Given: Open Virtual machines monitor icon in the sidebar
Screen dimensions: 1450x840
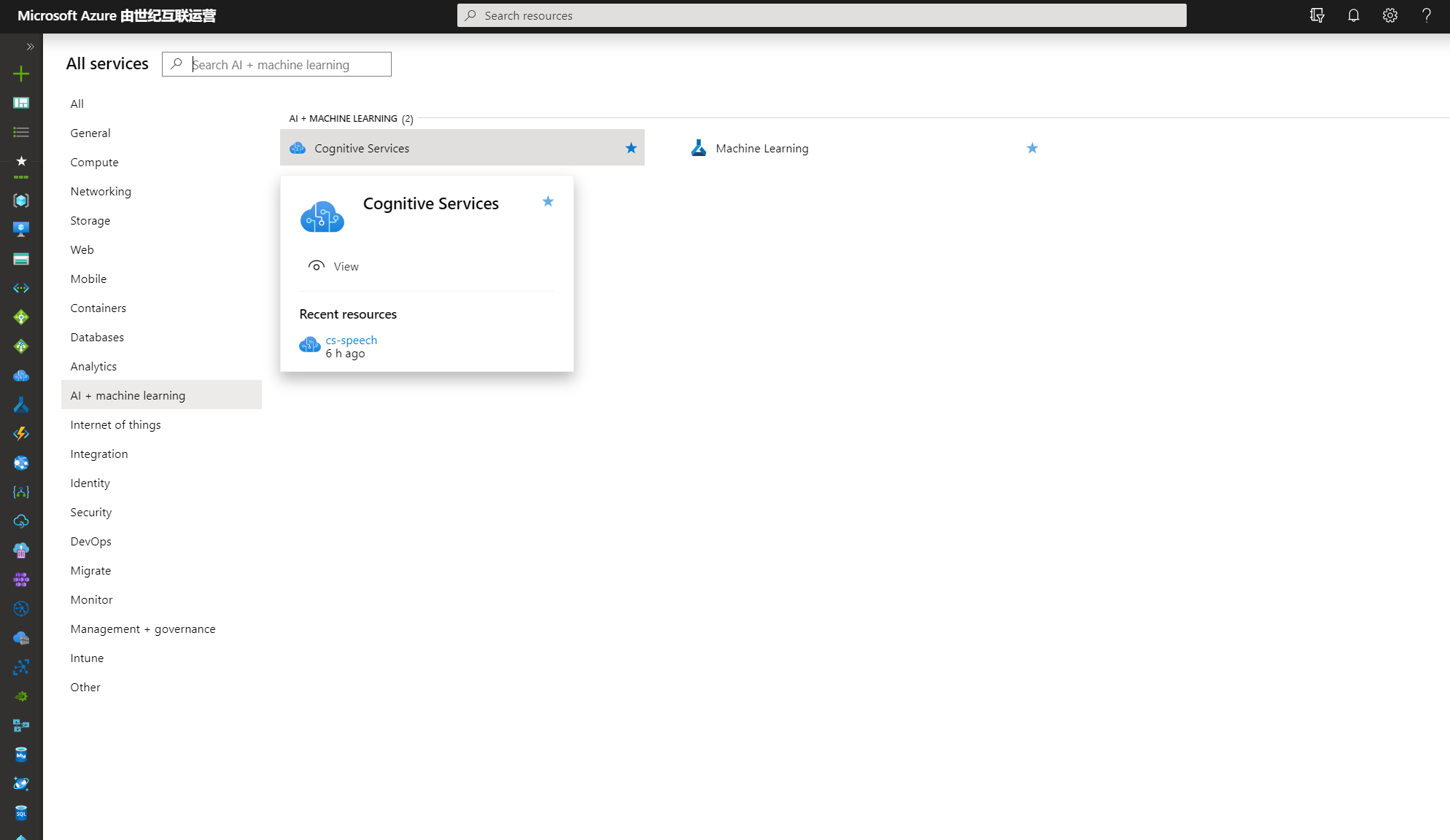Looking at the screenshot, I should (x=21, y=229).
